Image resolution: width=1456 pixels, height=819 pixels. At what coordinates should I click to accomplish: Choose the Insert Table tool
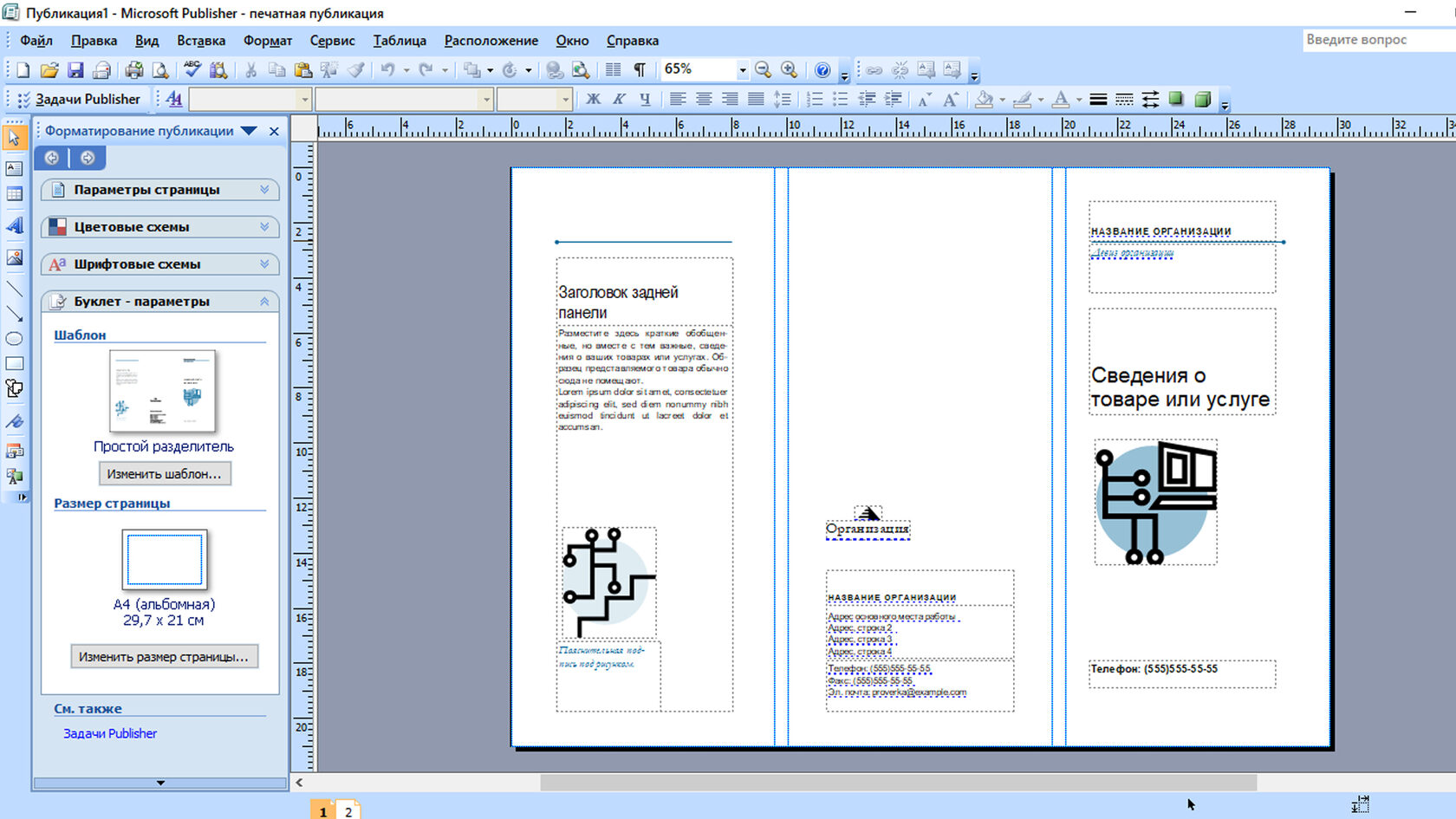(x=15, y=194)
